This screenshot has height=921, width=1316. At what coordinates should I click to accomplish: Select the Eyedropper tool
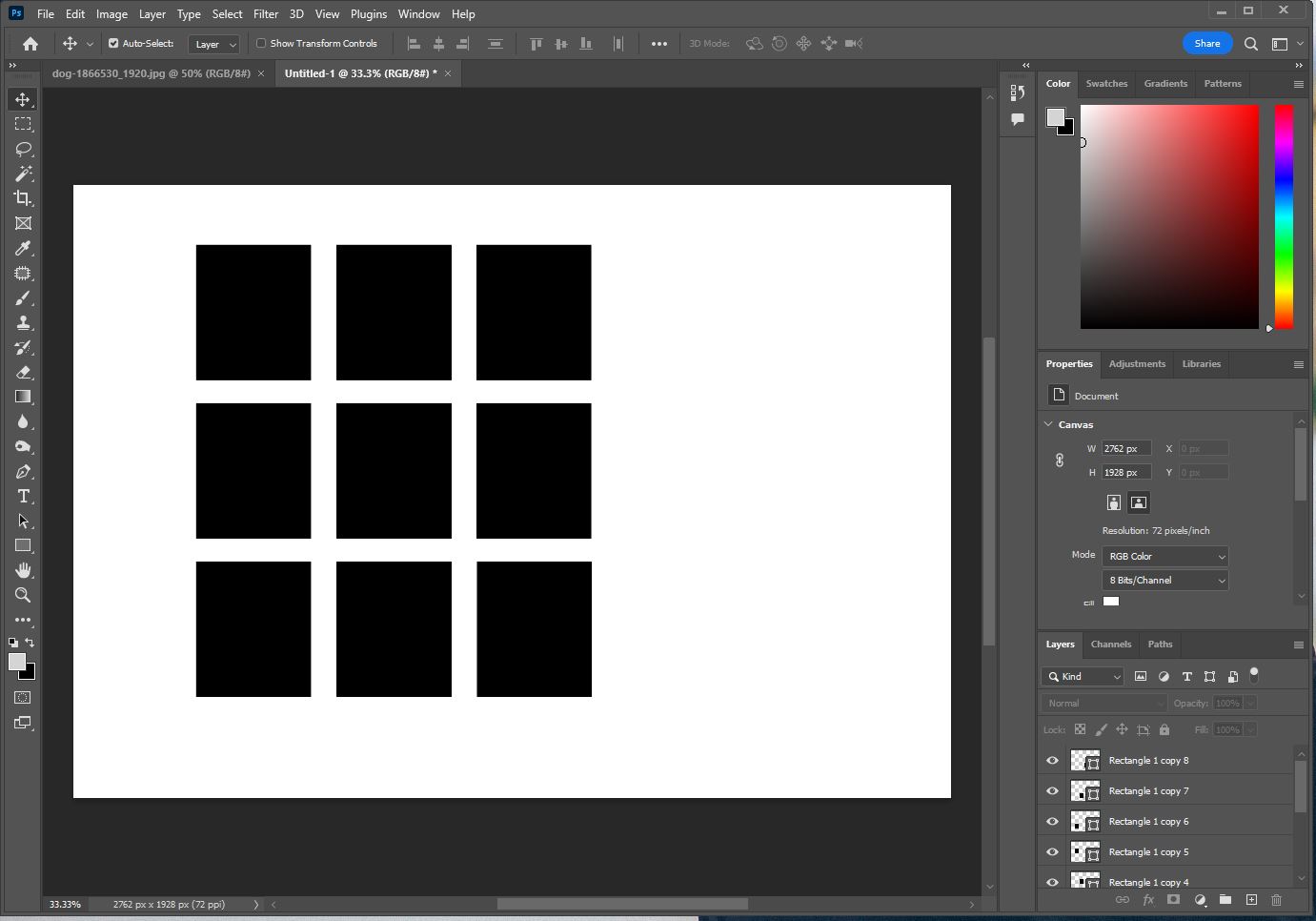(x=23, y=248)
